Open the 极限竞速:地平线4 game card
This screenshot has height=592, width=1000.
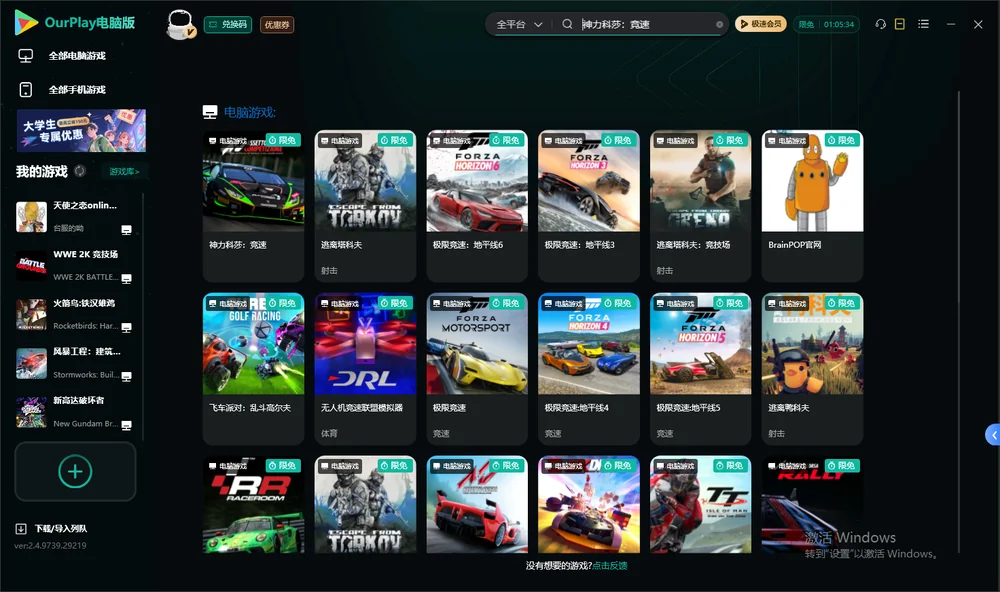click(589, 369)
